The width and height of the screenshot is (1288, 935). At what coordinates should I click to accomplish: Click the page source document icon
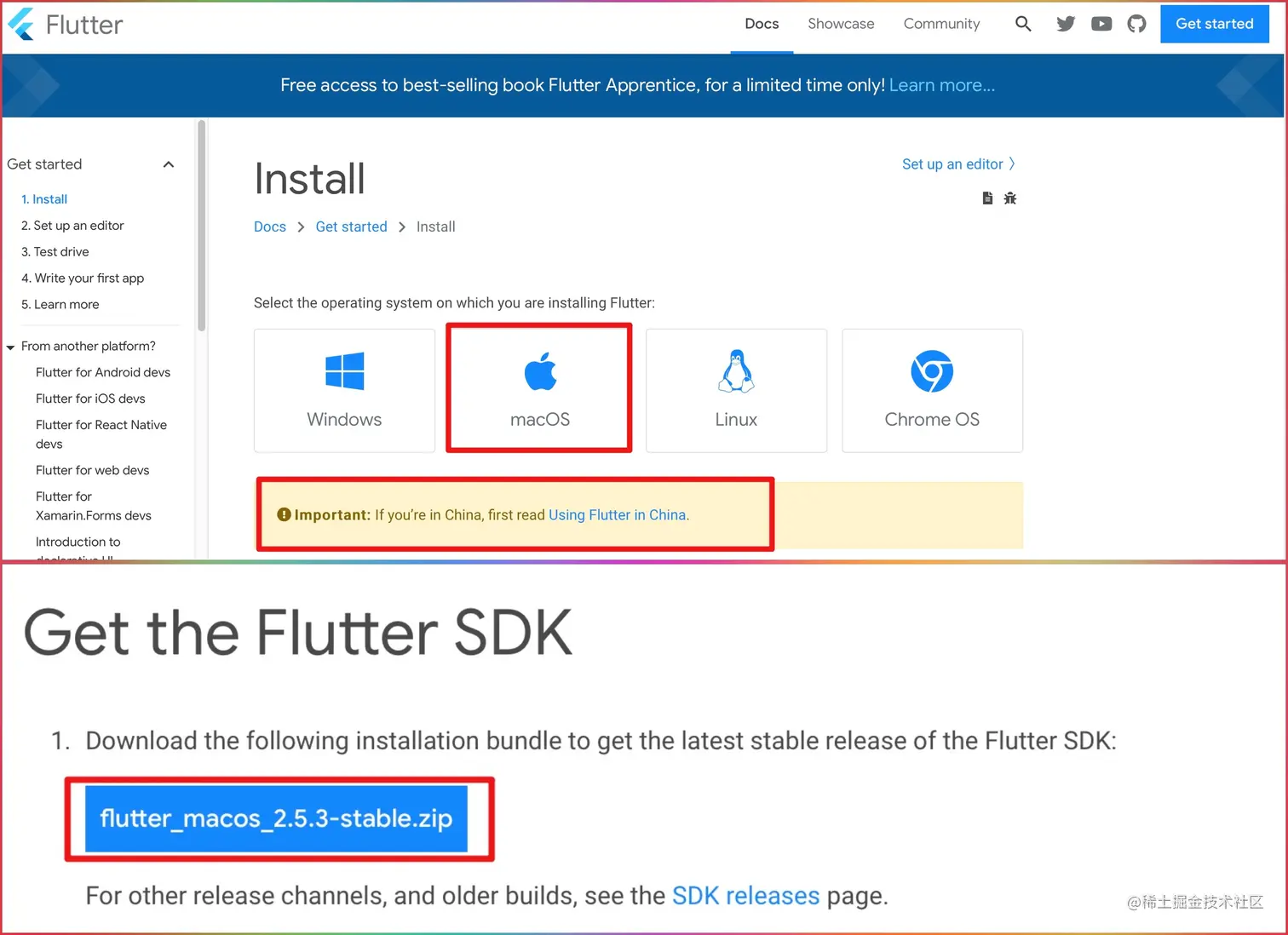pyautogui.click(x=987, y=198)
